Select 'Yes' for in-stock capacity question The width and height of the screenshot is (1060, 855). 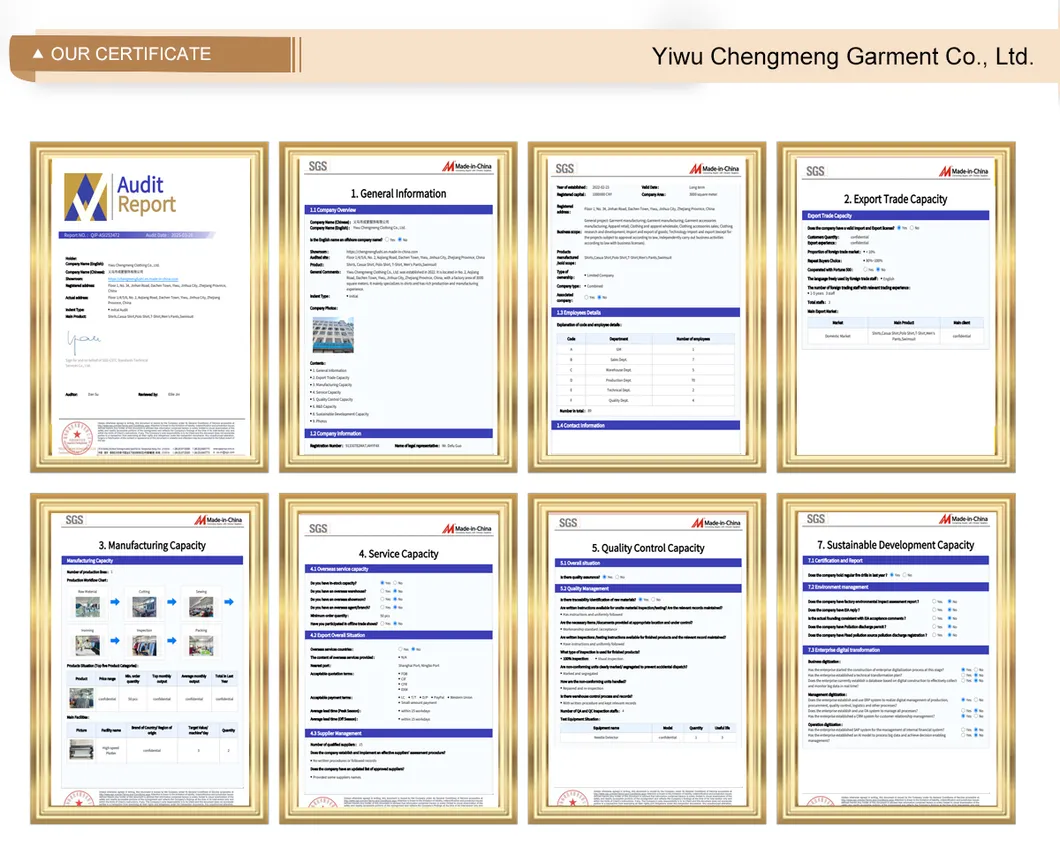point(384,582)
